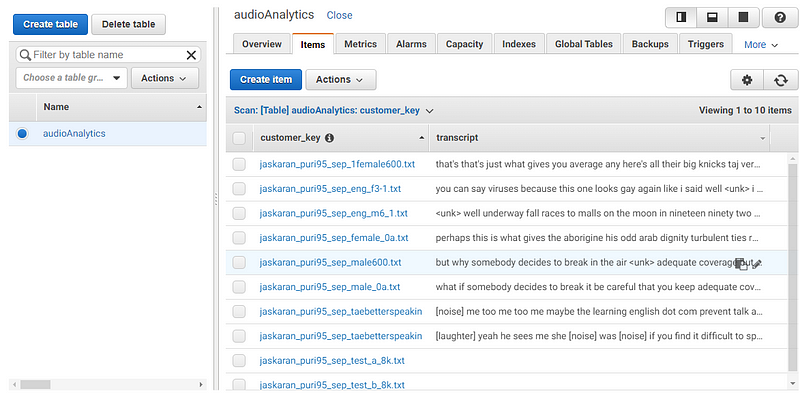
Task: Switch to side-by-side split panel layout icon
Action: (x=681, y=17)
